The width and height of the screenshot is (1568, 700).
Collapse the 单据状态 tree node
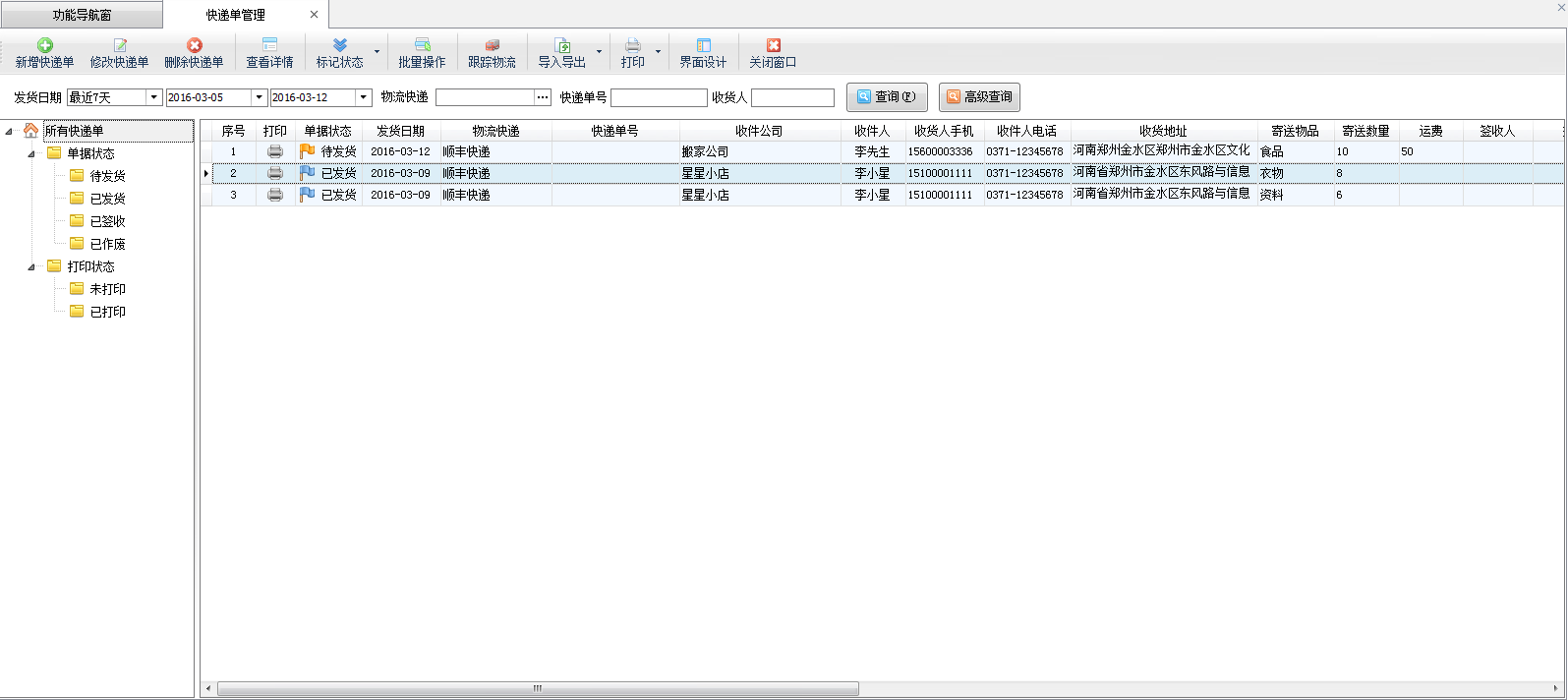[31, 153]
